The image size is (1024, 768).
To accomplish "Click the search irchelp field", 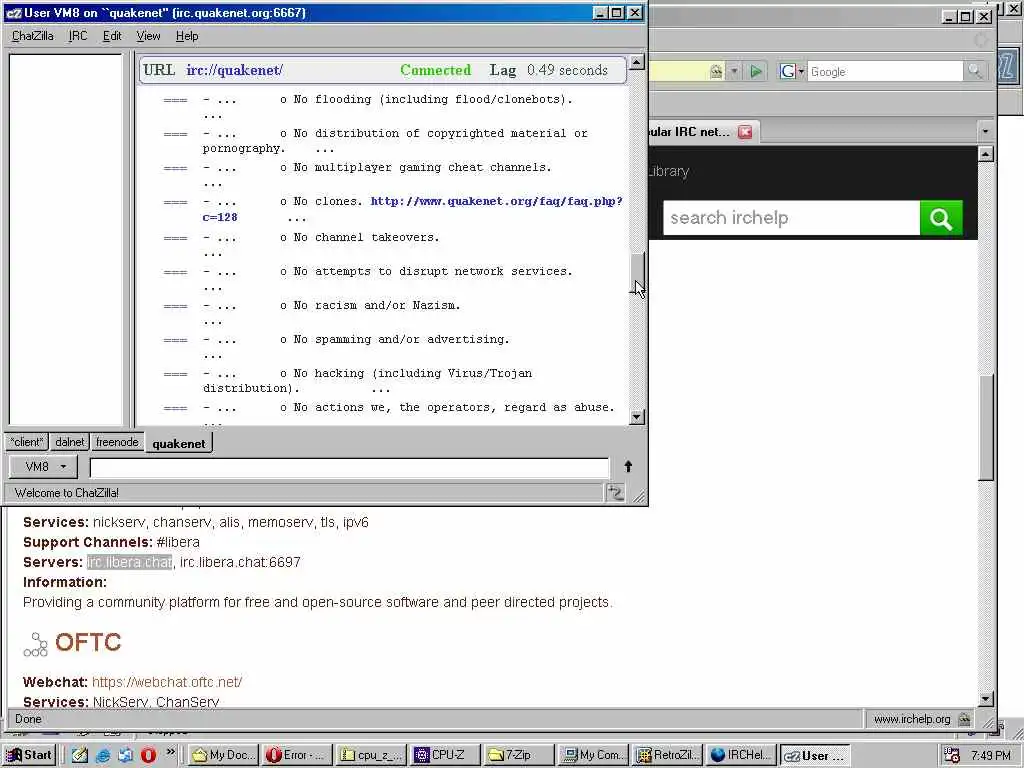I will coord(791,217).
